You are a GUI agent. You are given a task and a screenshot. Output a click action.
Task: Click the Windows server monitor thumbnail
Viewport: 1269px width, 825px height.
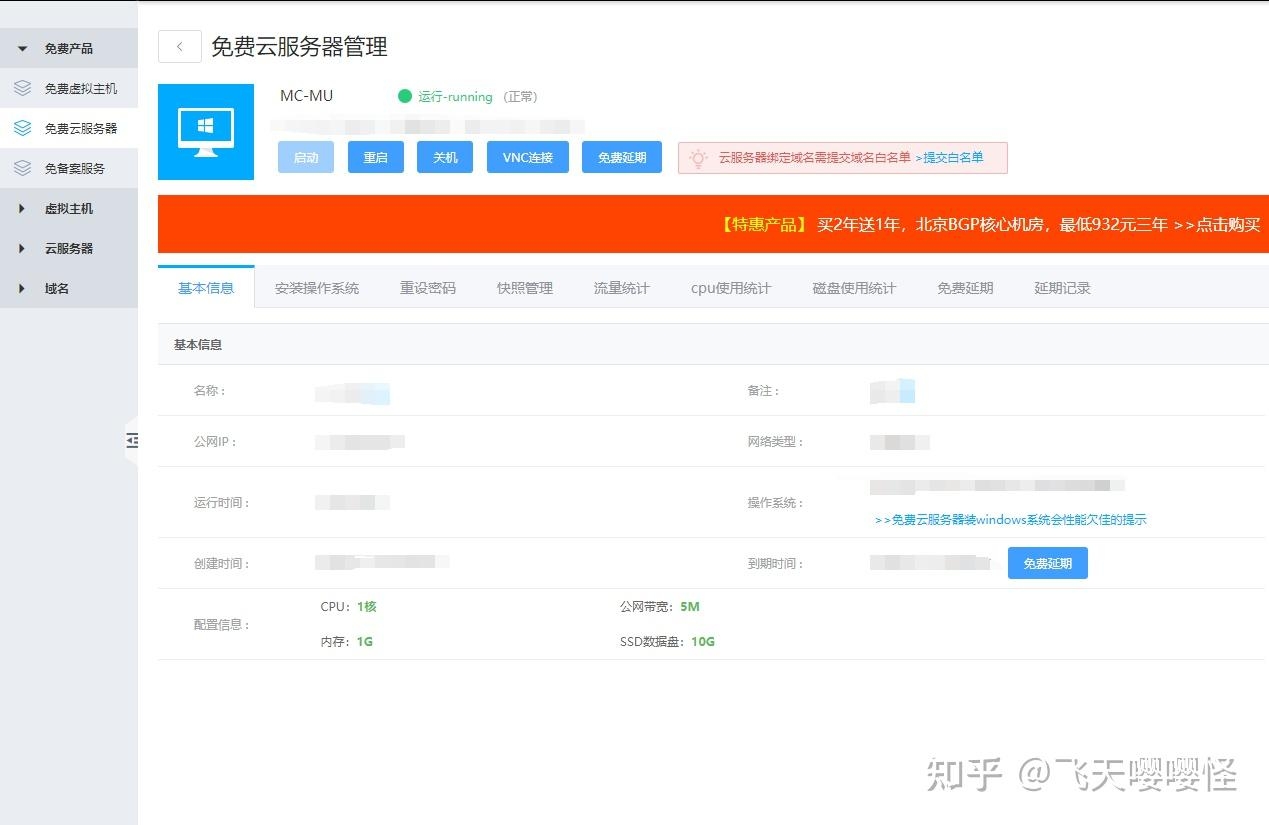[x=205, y=131]
